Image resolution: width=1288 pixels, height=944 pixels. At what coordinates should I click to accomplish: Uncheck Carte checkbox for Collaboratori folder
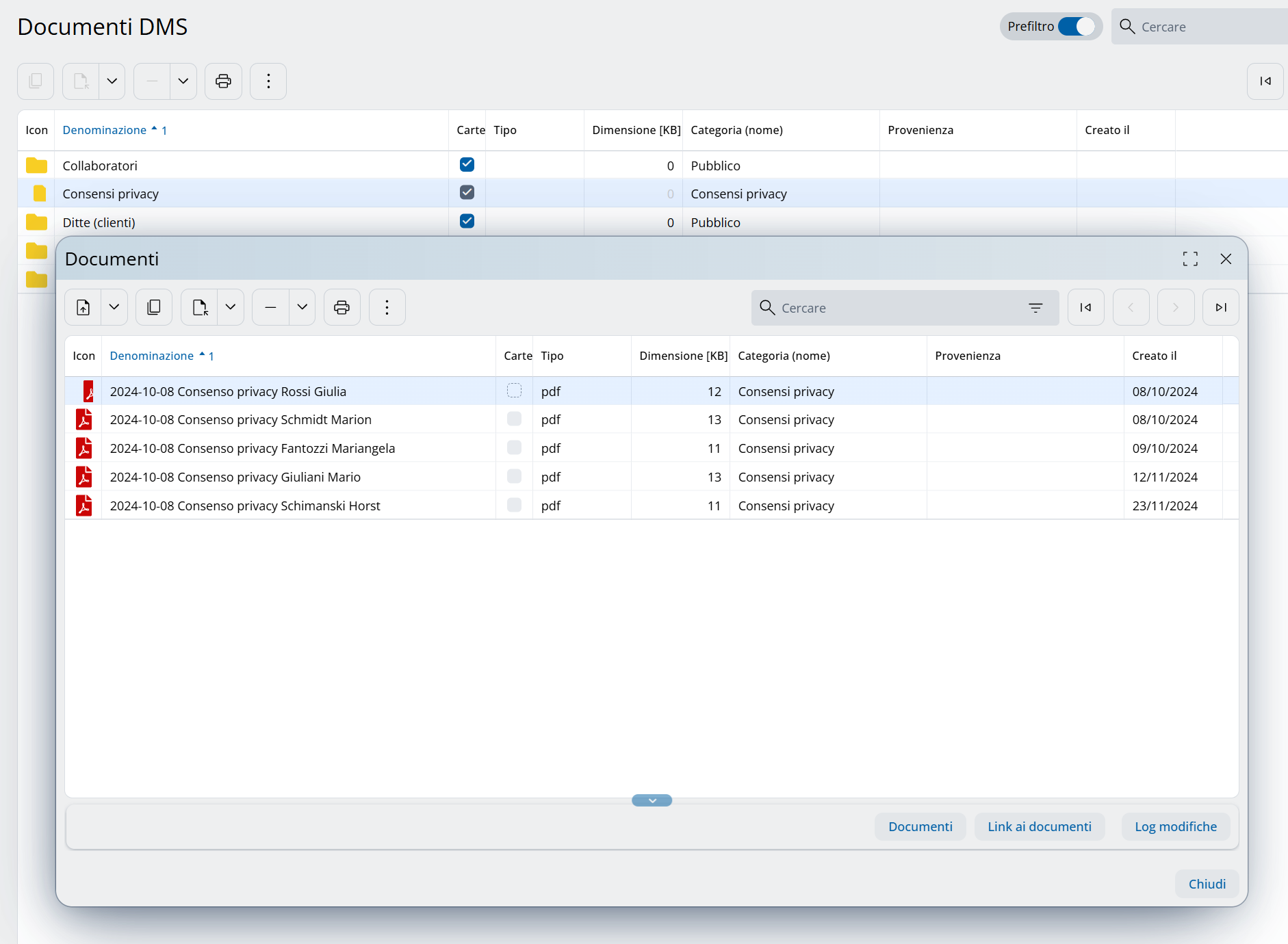(x=467, y=165)
